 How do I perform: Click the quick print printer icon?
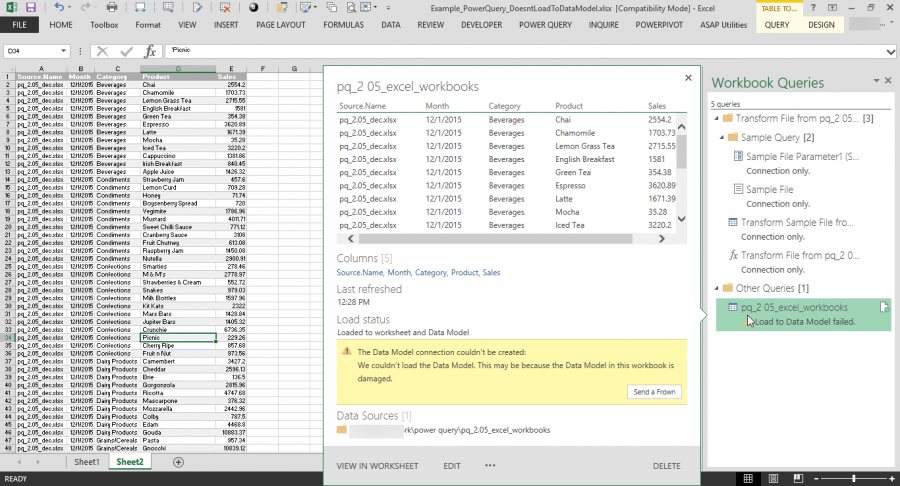(112, 7)
